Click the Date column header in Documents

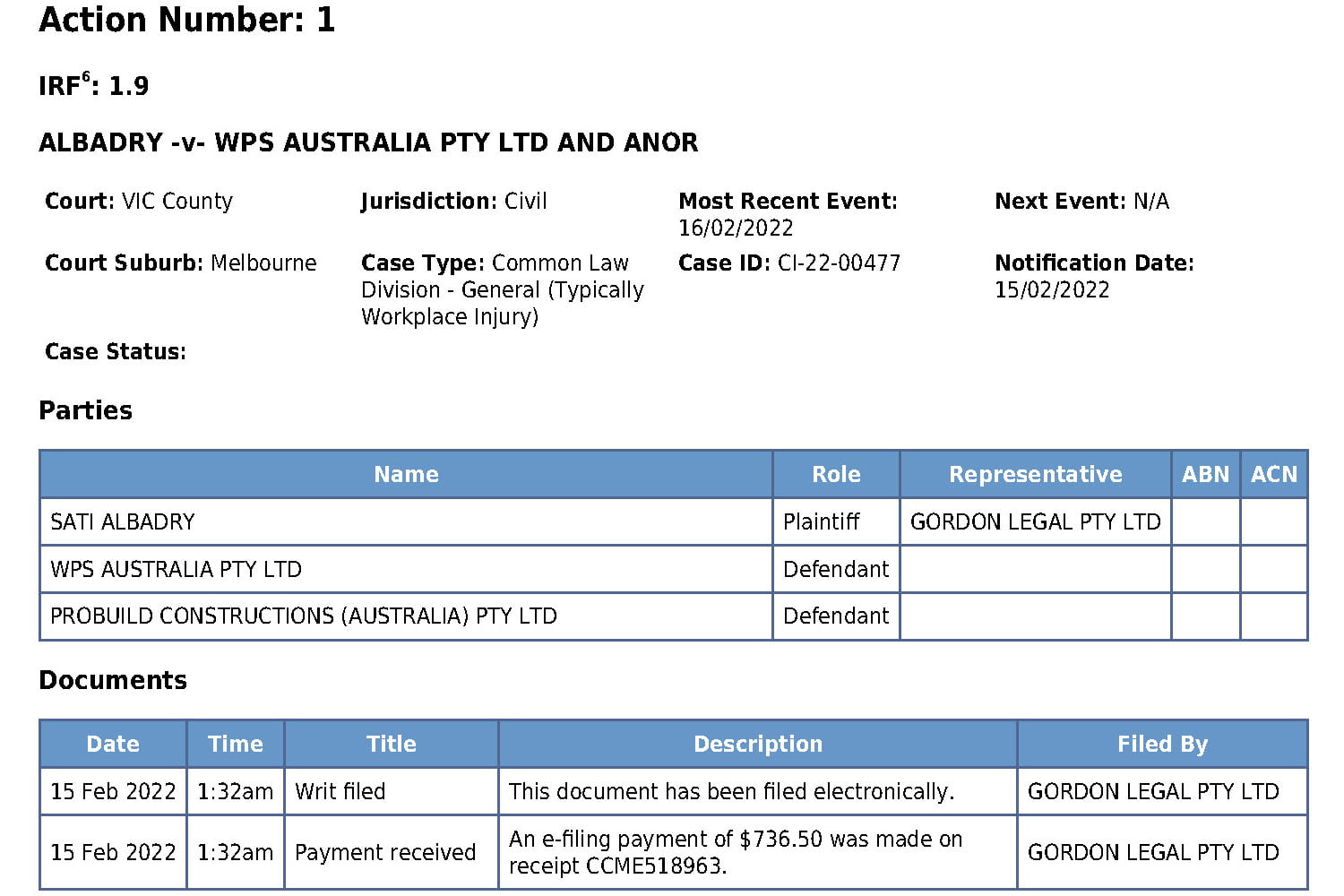tap(113, 744)
